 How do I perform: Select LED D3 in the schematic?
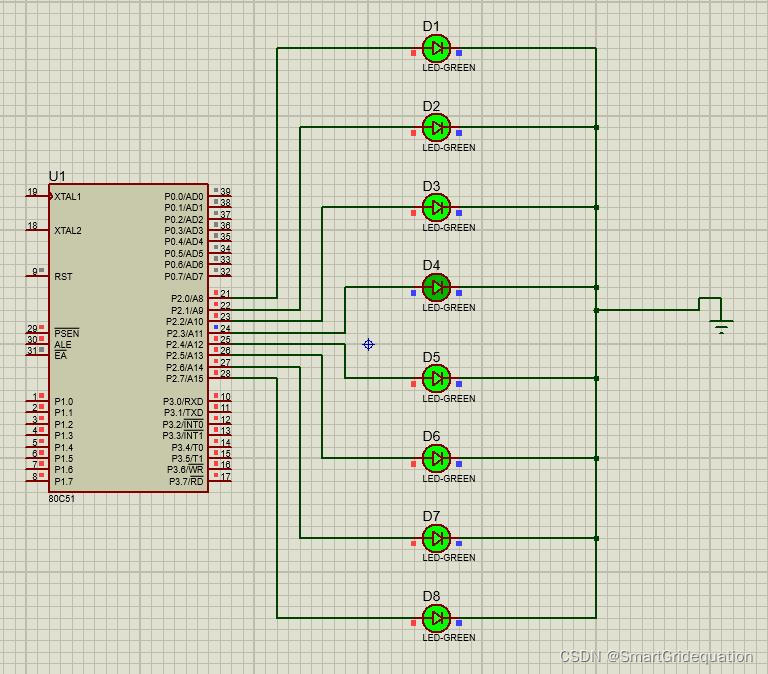[x=436, y=207]
